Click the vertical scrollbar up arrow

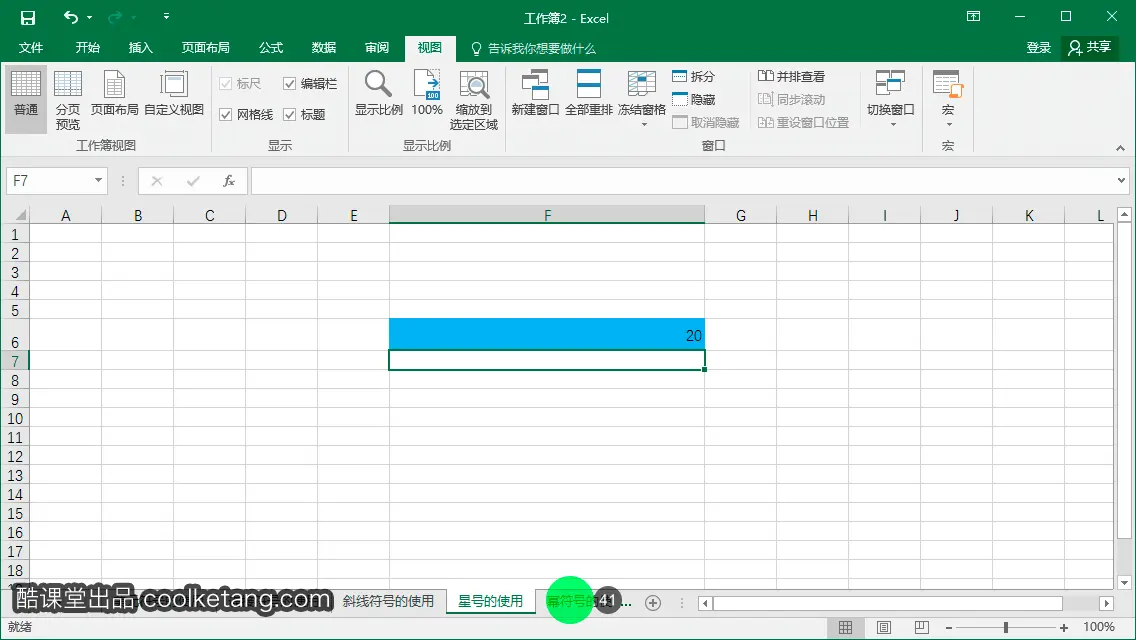tap(1124, 214)
